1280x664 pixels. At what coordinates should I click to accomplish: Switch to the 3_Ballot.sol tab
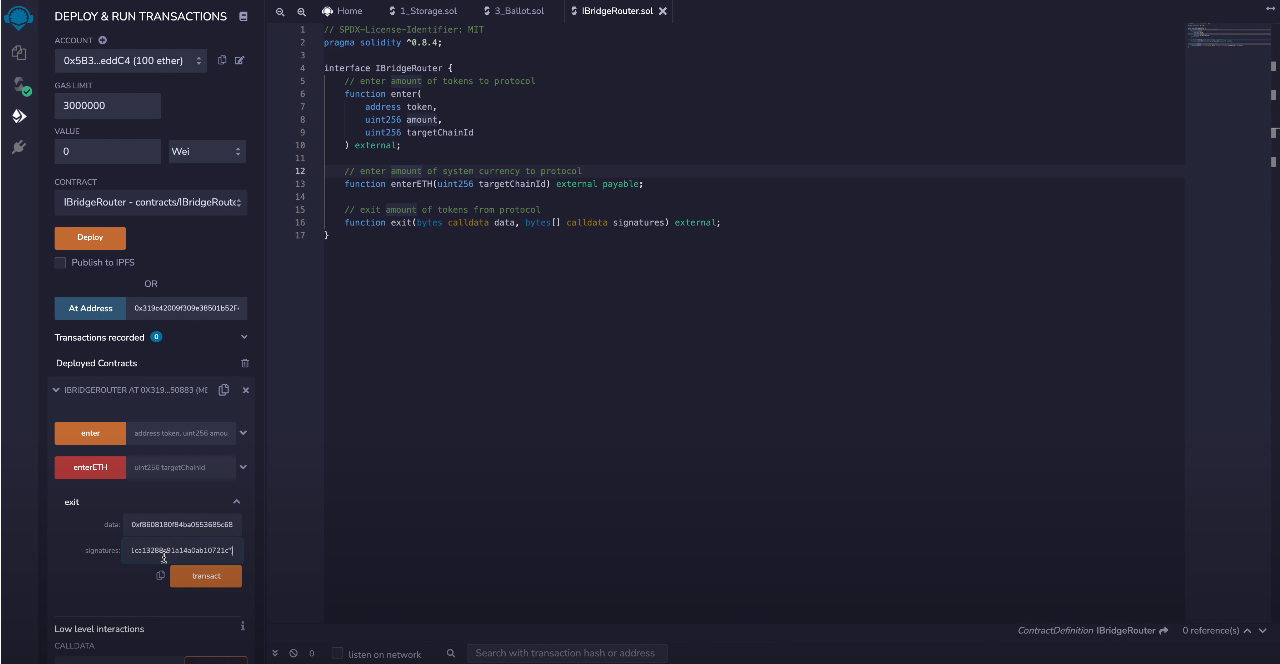pos(518,11)
